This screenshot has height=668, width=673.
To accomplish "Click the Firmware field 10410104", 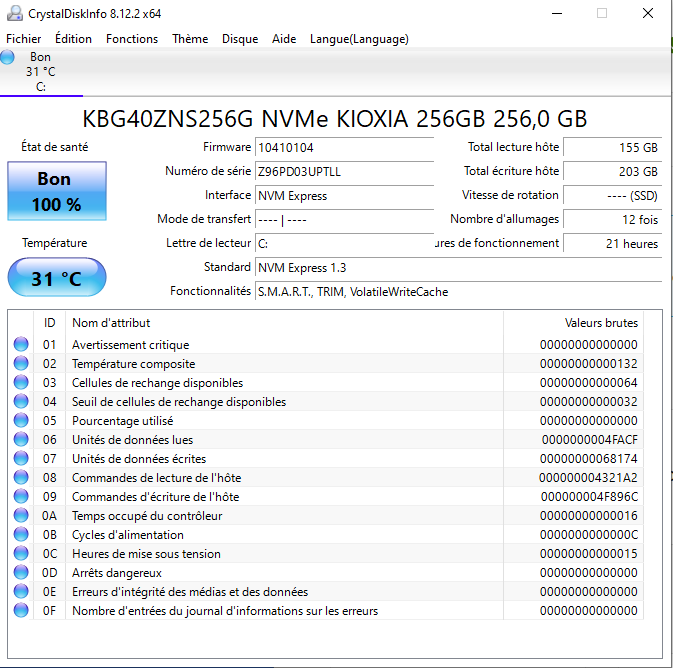I will pos(344,148).
